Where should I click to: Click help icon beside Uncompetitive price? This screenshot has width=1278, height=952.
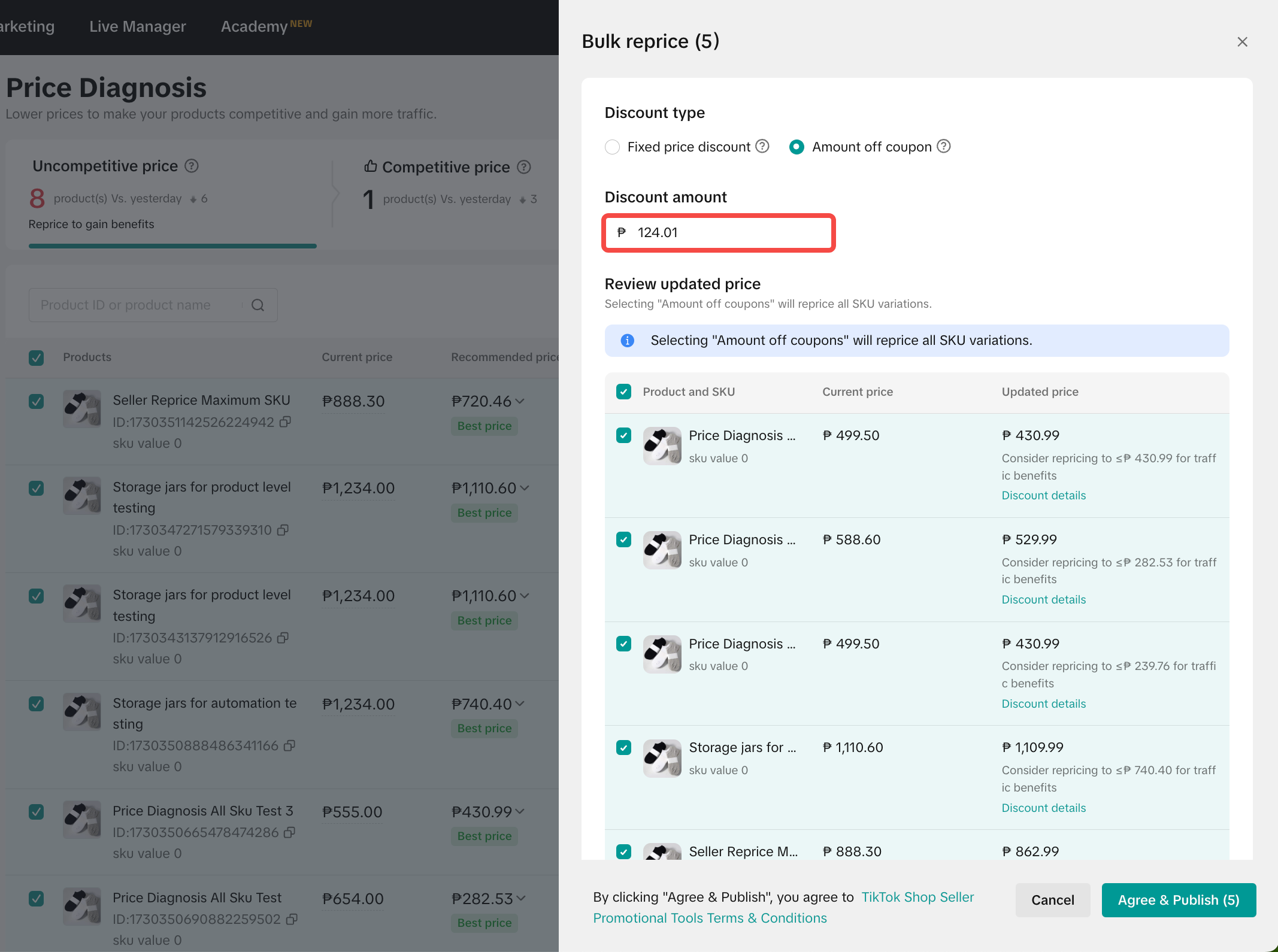(x=191, y=166)
